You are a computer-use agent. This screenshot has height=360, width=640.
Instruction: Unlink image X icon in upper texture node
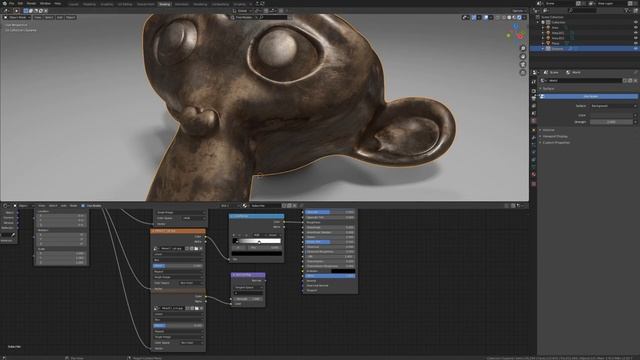201,248
